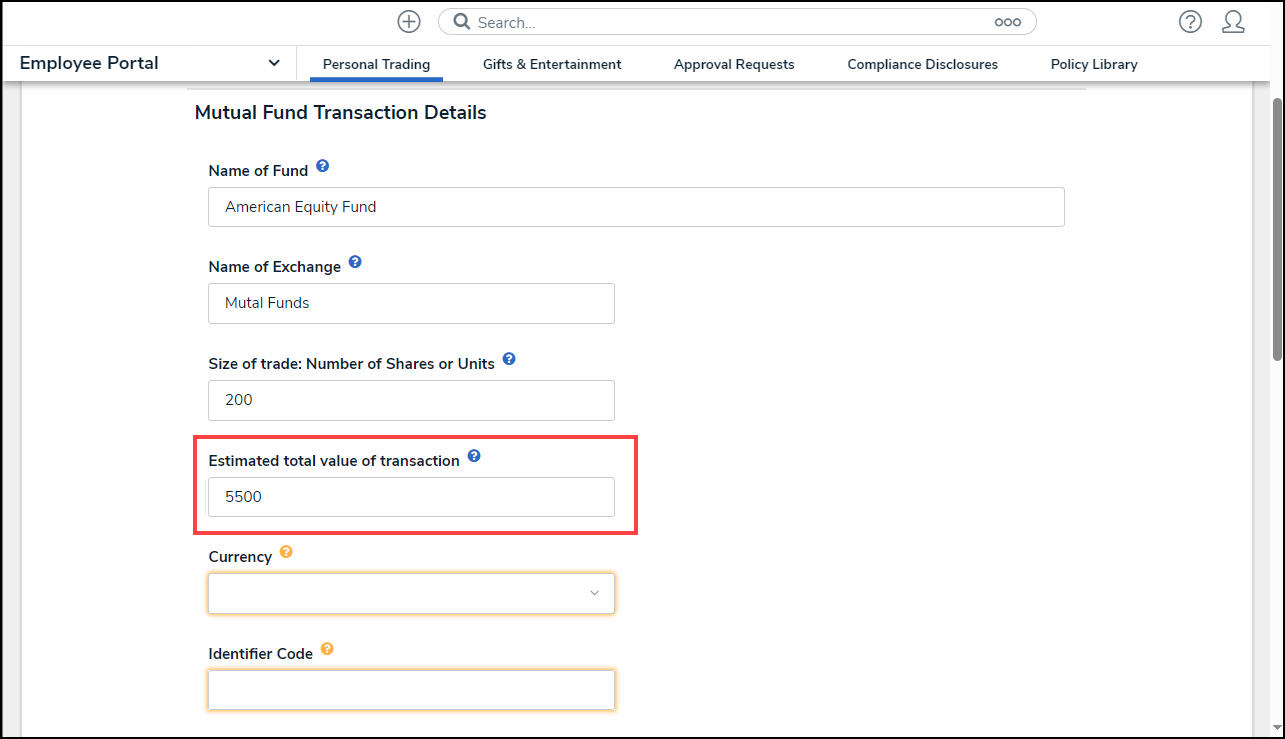Open the user profile icon

pos(1233,22)
